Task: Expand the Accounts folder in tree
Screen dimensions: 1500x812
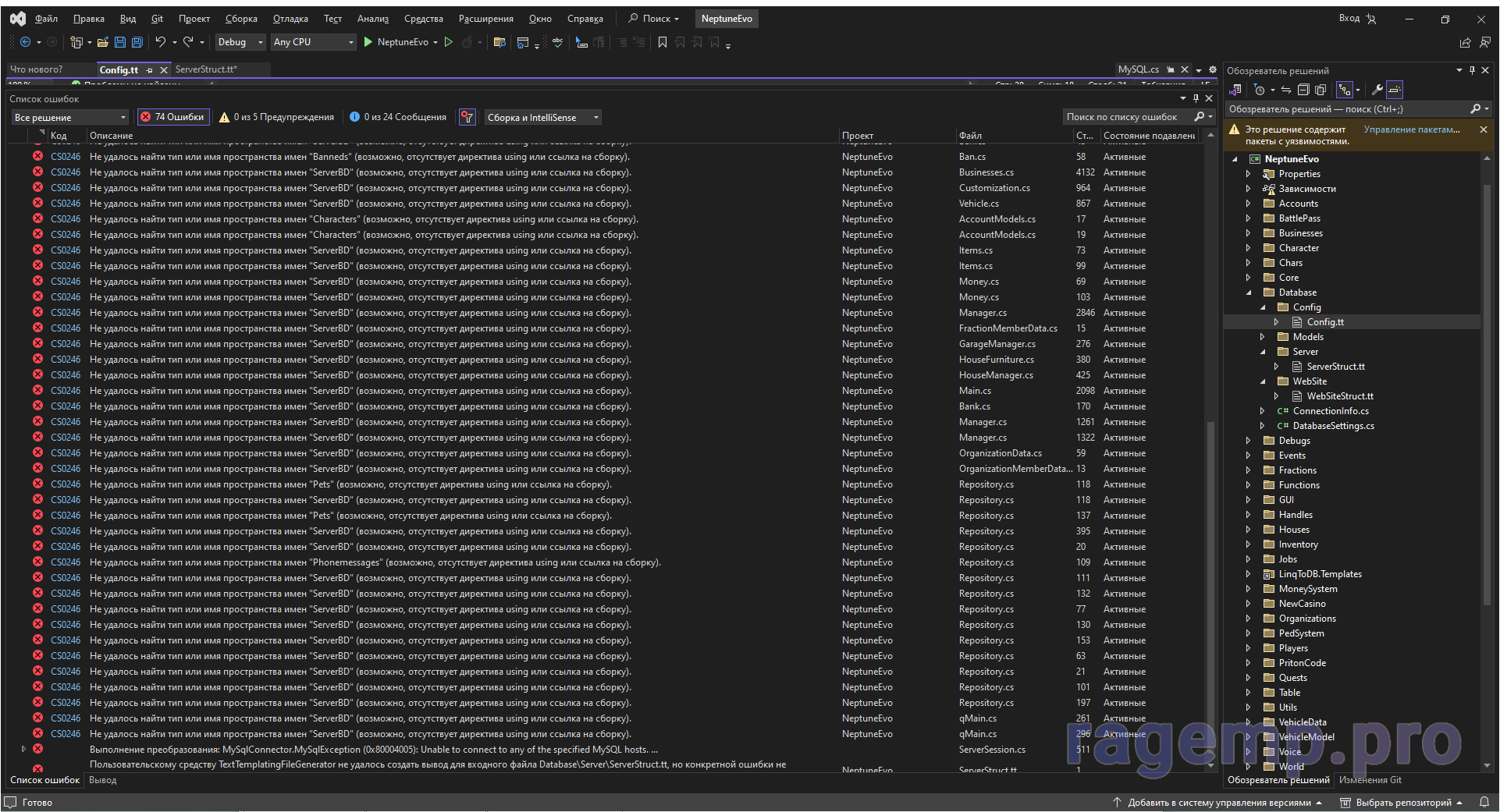Action: [x=1248, y=204]
